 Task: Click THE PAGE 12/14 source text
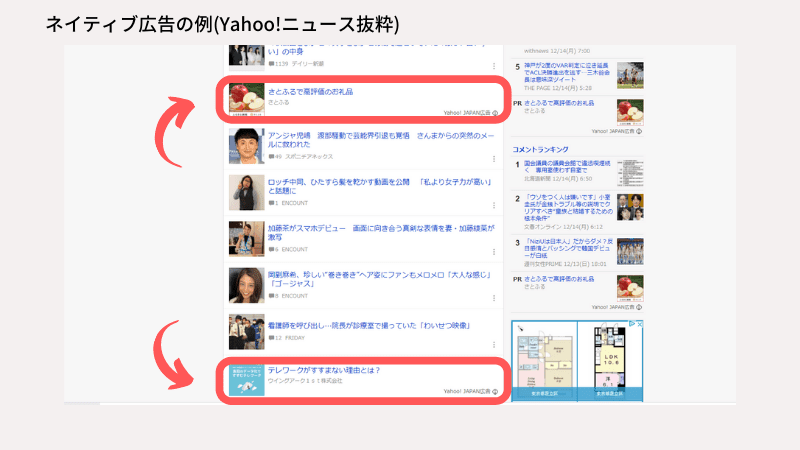[558, 88]
